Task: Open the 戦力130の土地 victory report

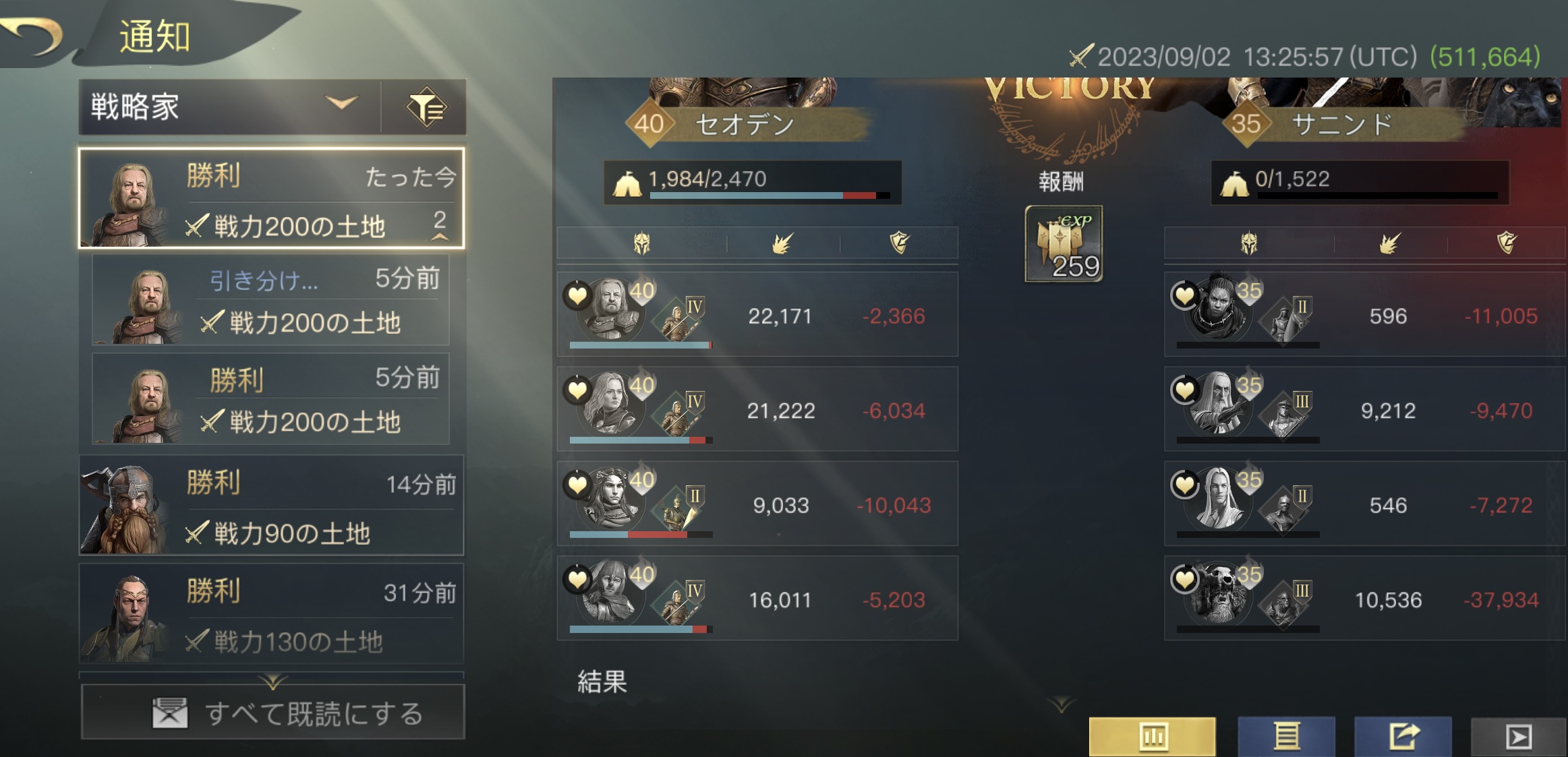Action: tap(271, 613)
